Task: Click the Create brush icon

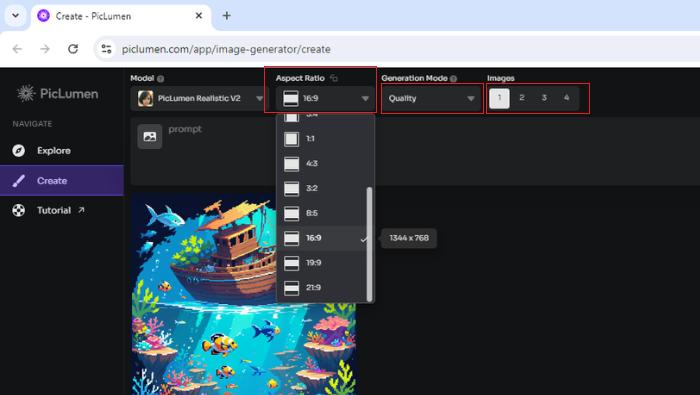Action: coord(19,180)
